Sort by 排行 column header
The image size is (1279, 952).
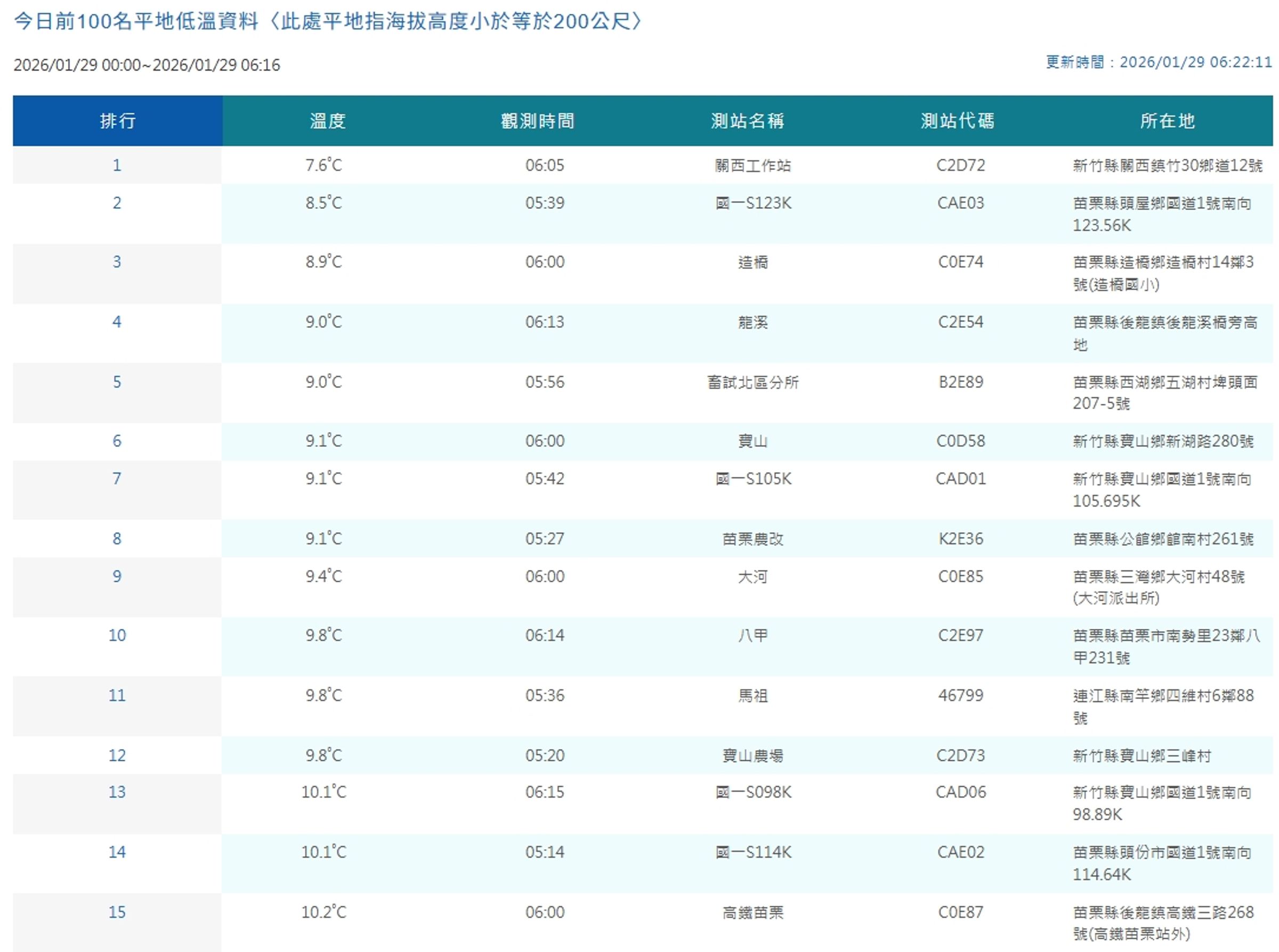tap(118, 121)
